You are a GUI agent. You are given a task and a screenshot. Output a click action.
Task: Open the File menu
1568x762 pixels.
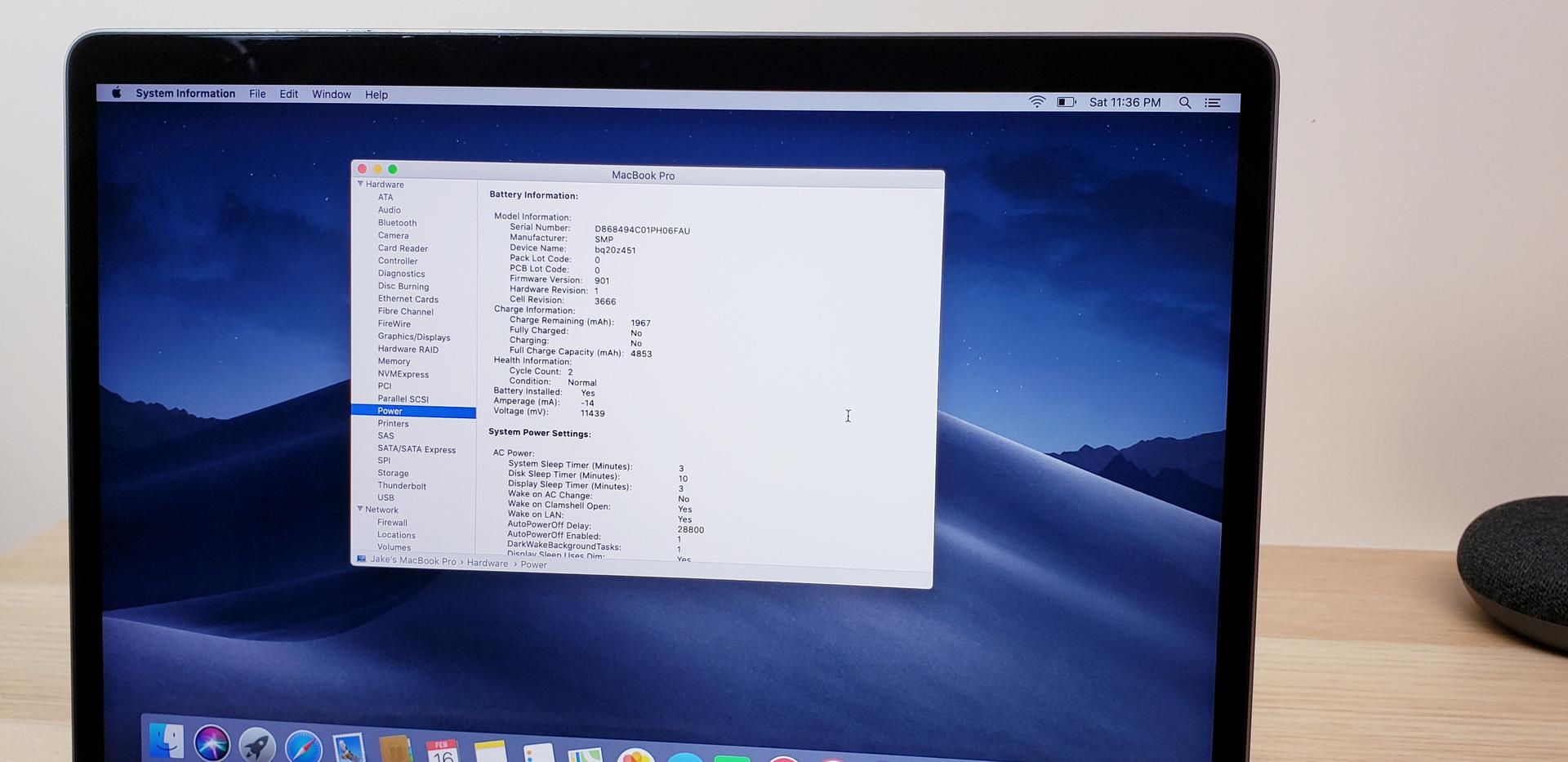pyautogui.click(x=257, y=94)
